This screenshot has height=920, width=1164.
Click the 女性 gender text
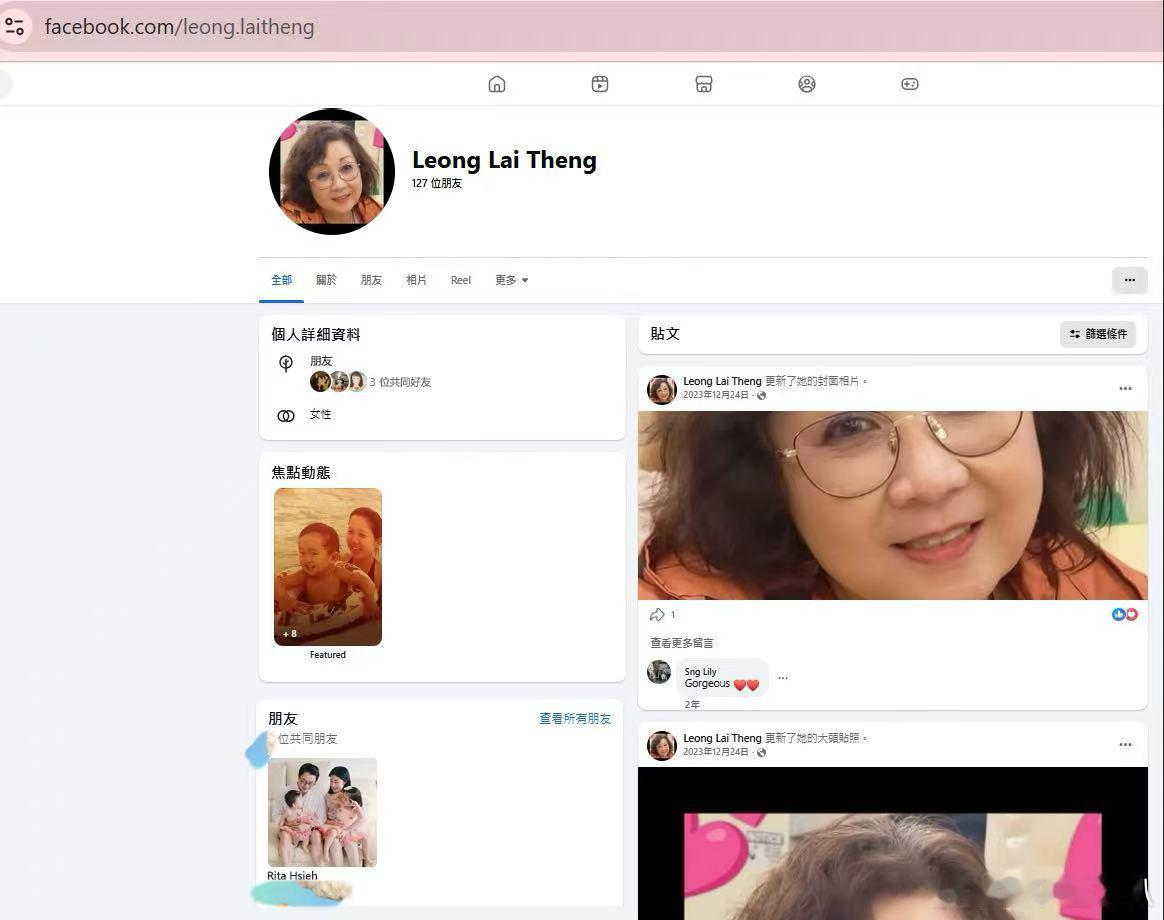320,414
